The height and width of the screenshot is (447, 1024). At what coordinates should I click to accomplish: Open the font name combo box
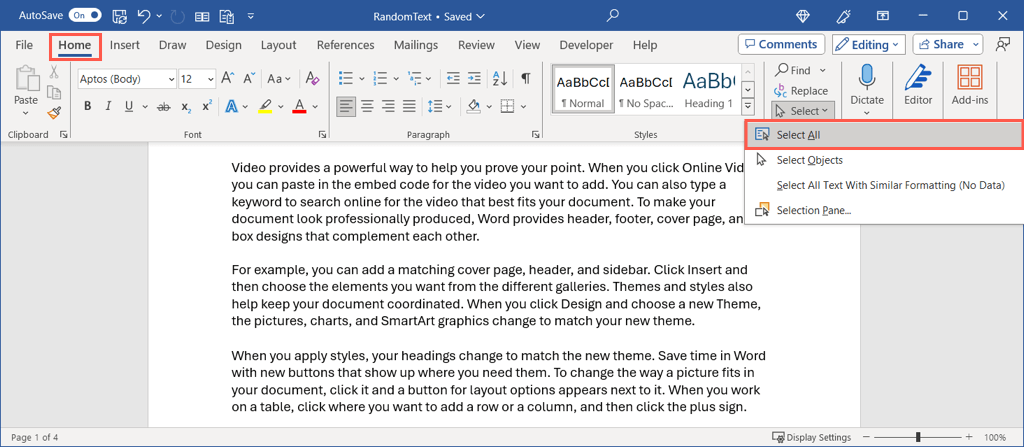[127, 79]
